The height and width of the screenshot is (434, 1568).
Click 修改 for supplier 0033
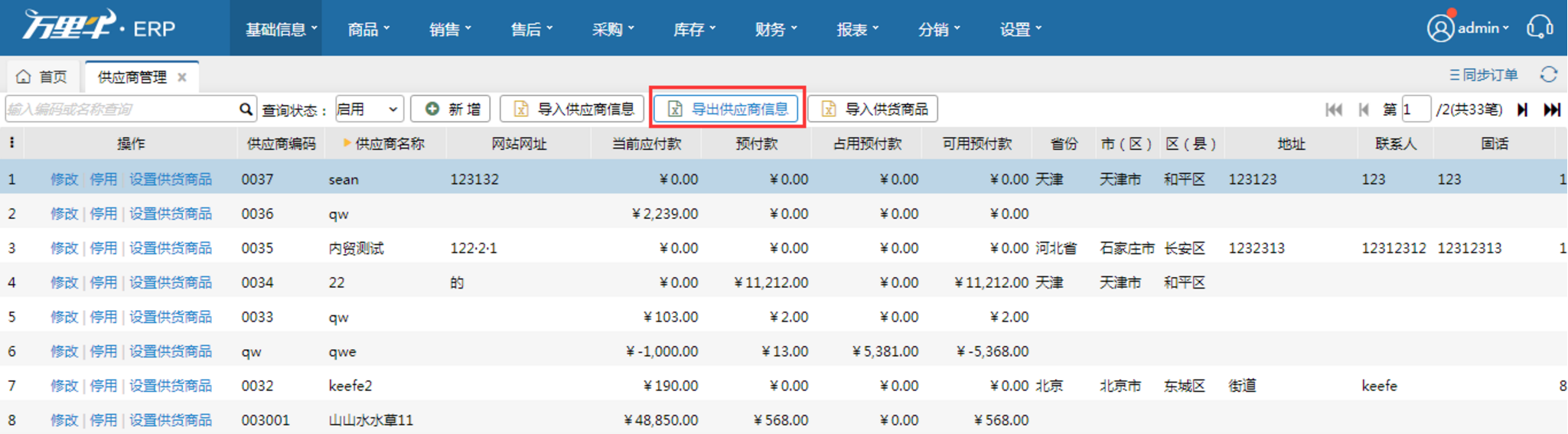(x=64, y=317)
